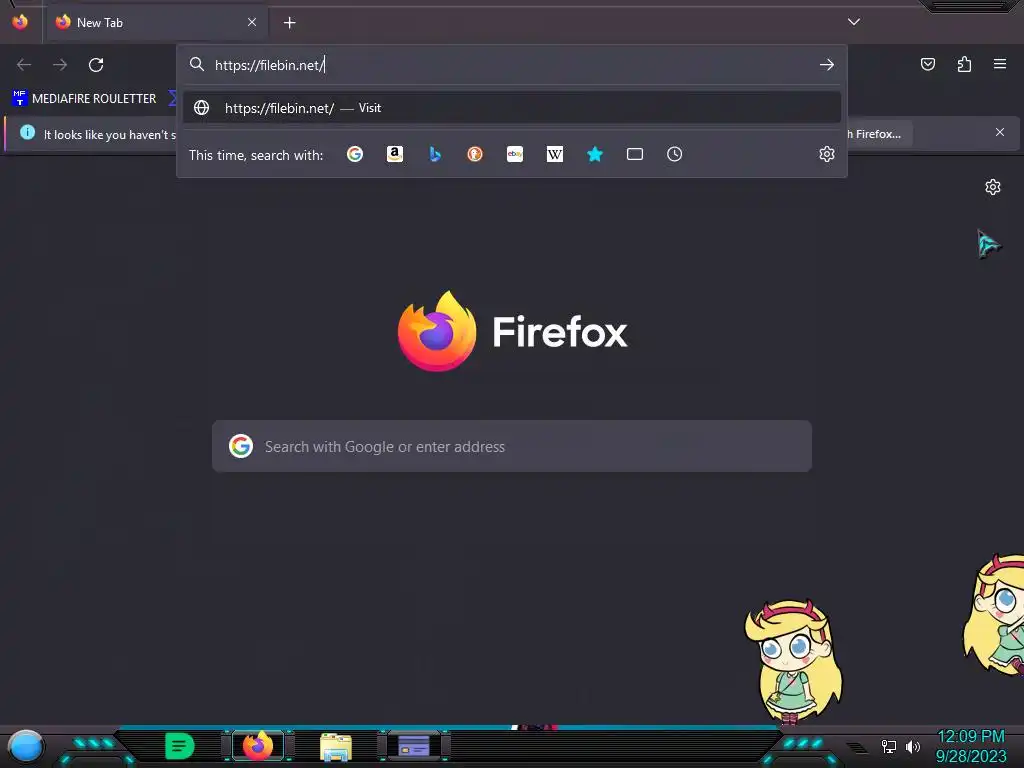Click the Firefox View icon

point(20,22)
